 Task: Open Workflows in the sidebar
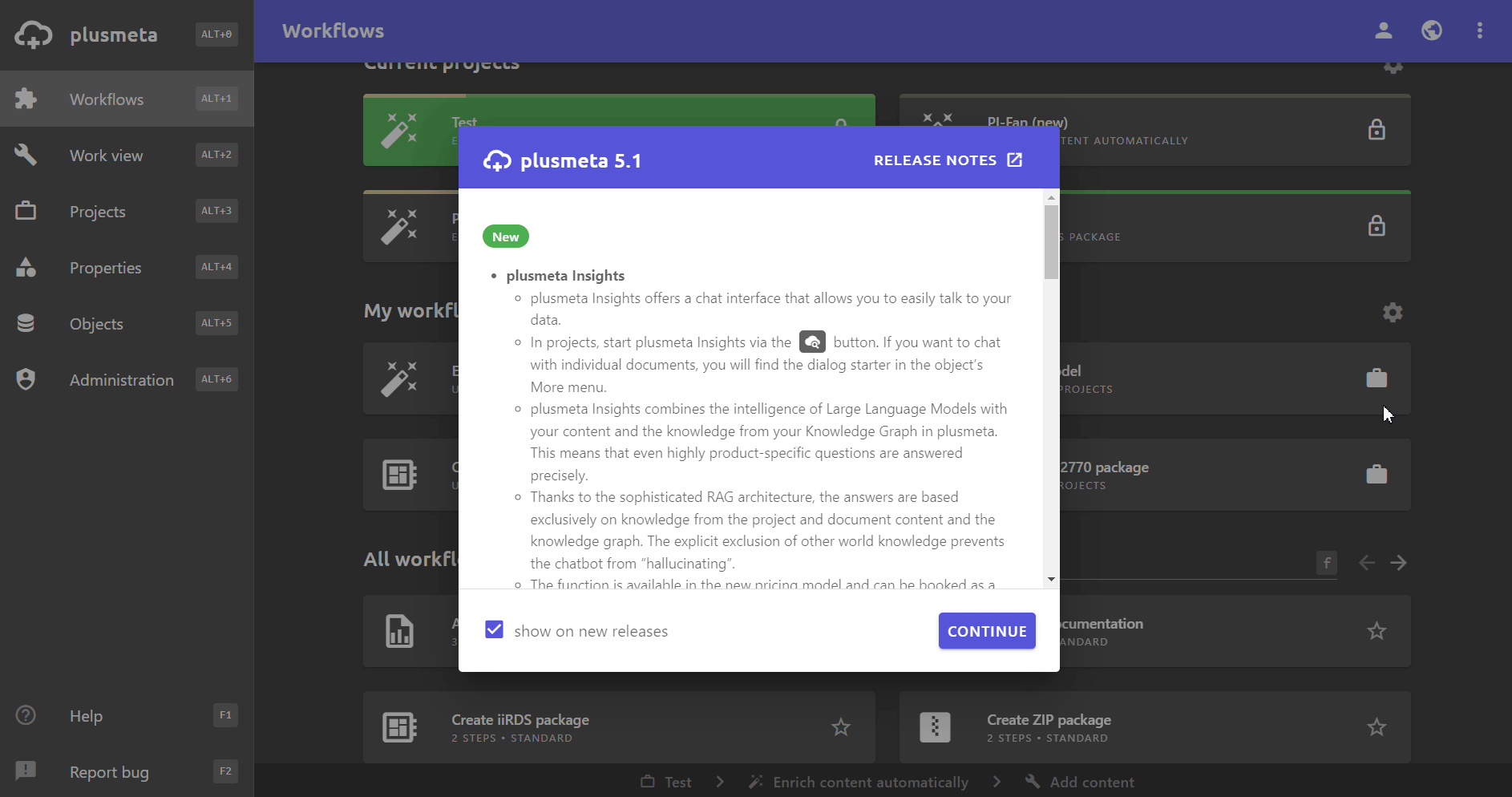point(127,99)
